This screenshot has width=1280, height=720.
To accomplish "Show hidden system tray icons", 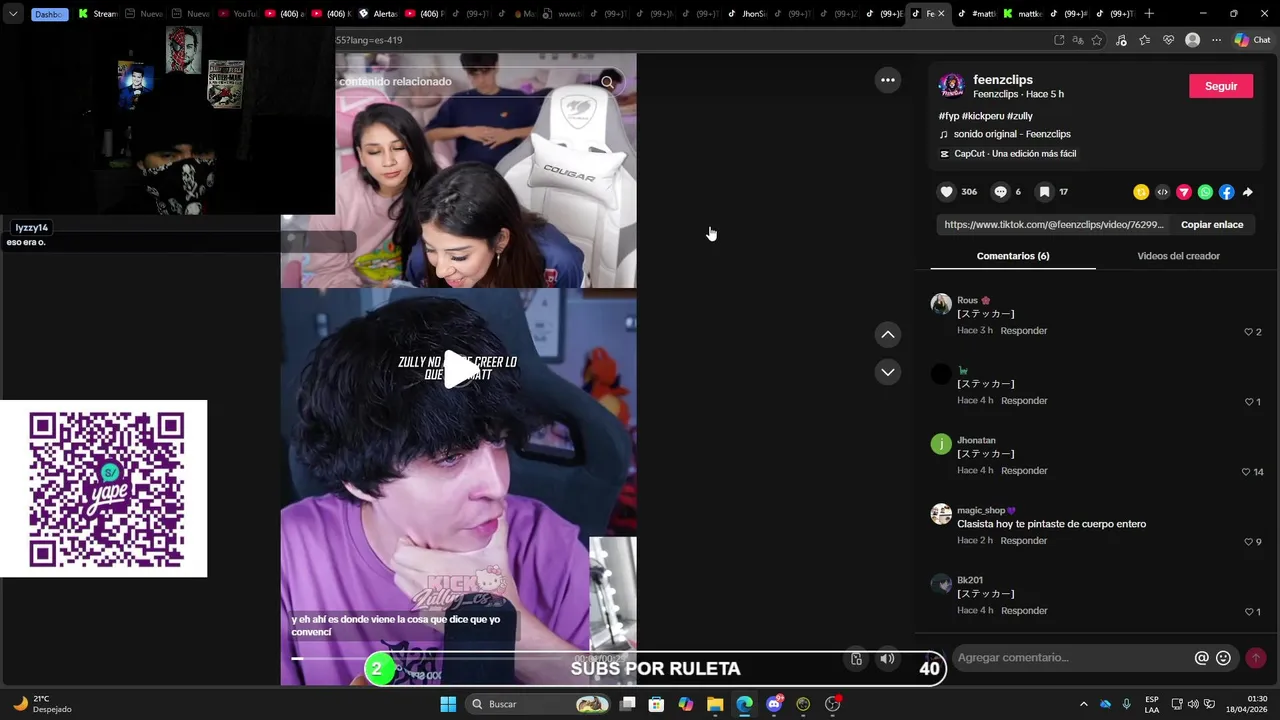I will pos(1084,704).
